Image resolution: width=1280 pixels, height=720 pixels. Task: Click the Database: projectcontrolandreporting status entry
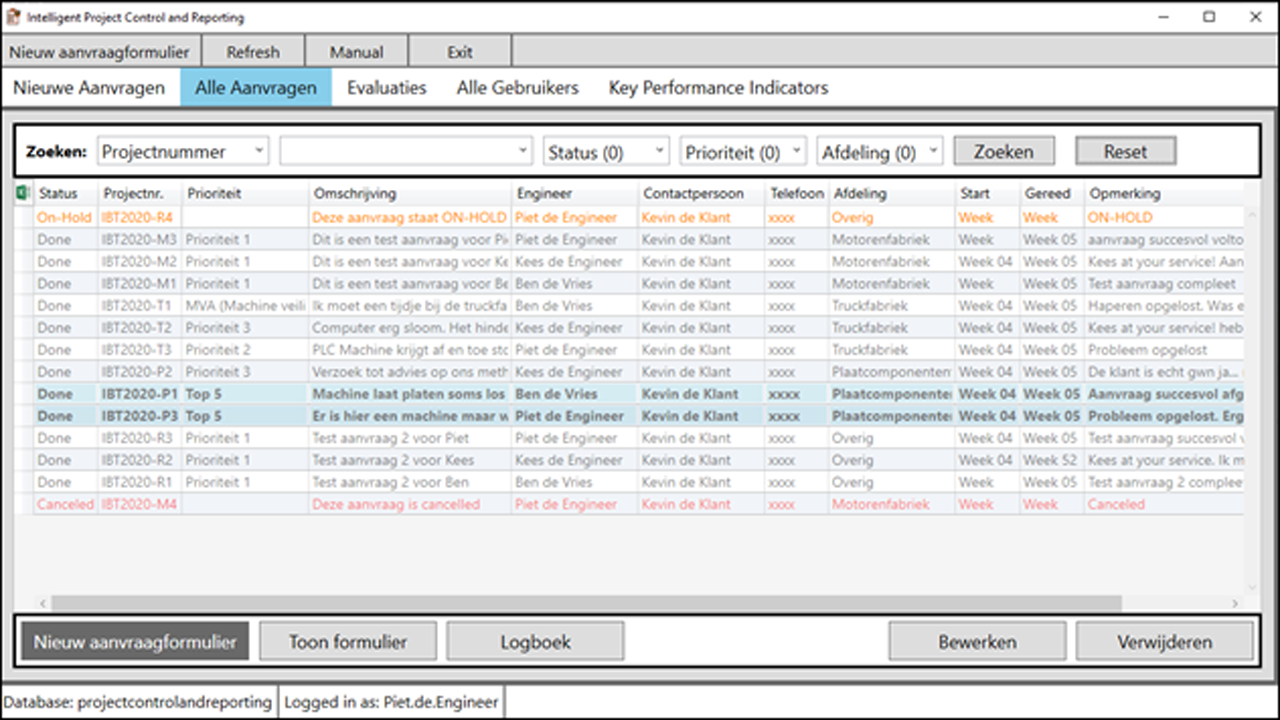click(139, 702)
